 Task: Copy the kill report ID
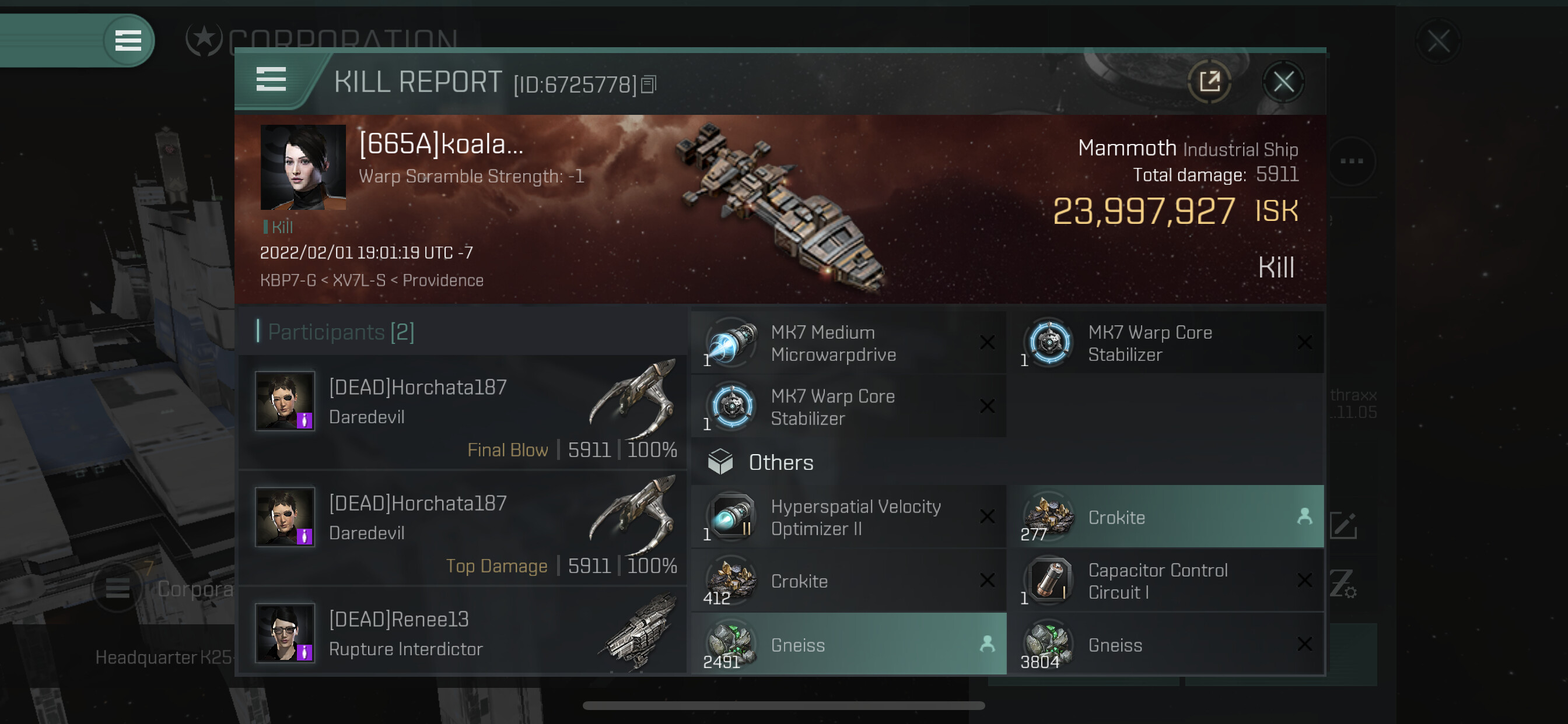coord(649,85)
